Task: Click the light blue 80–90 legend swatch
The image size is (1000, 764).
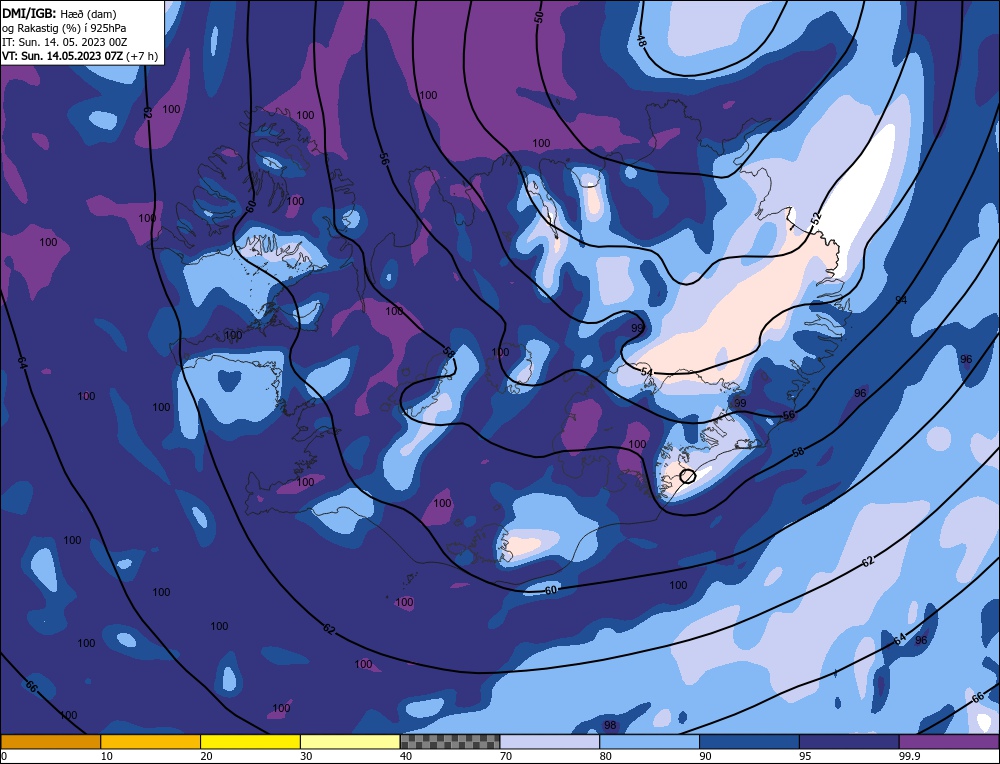Action: click(x=649, y=741)
